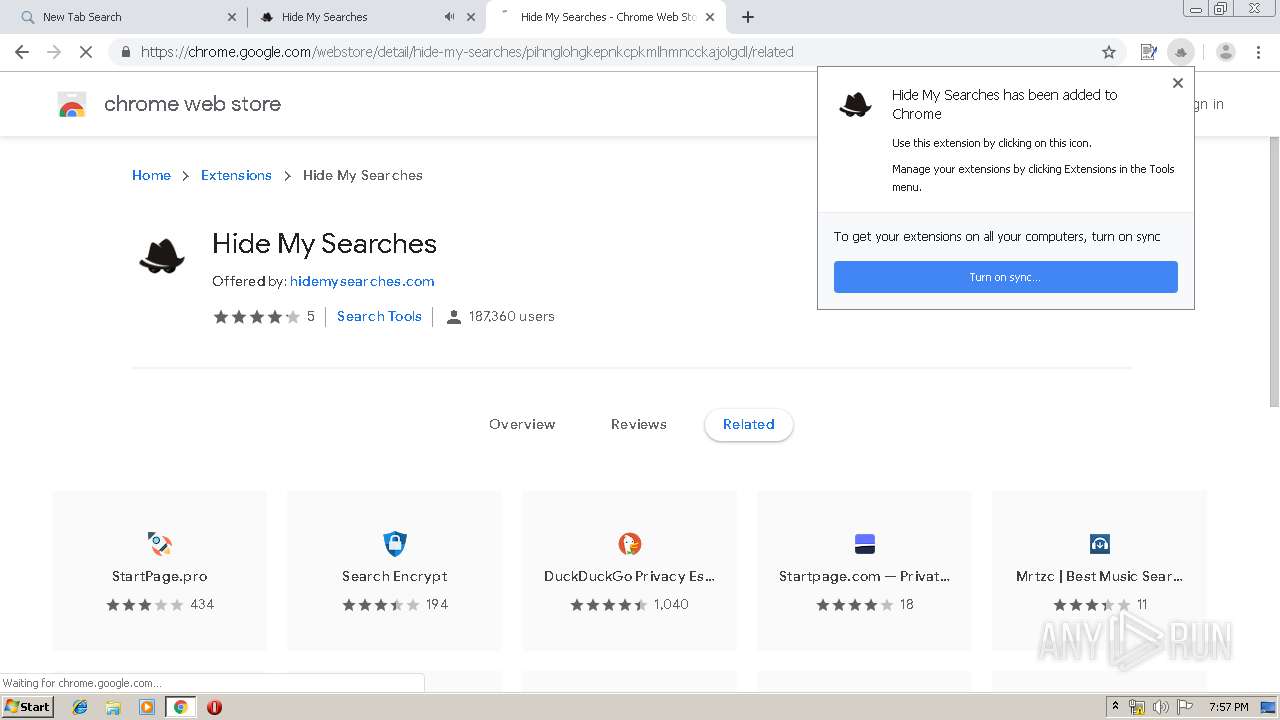Open the Hide My Searches extension icon
Screen dimensions: 1280x720
click(1181, 52)
